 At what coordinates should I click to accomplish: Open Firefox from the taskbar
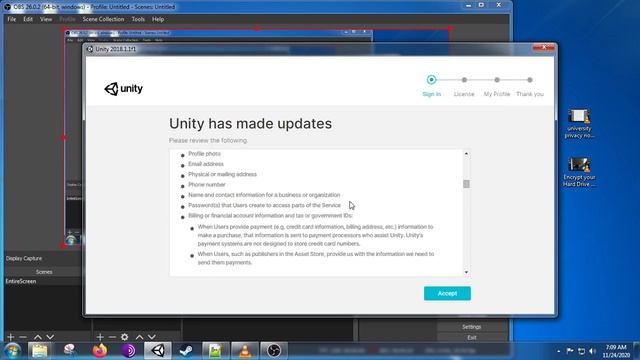coord(99,351)
